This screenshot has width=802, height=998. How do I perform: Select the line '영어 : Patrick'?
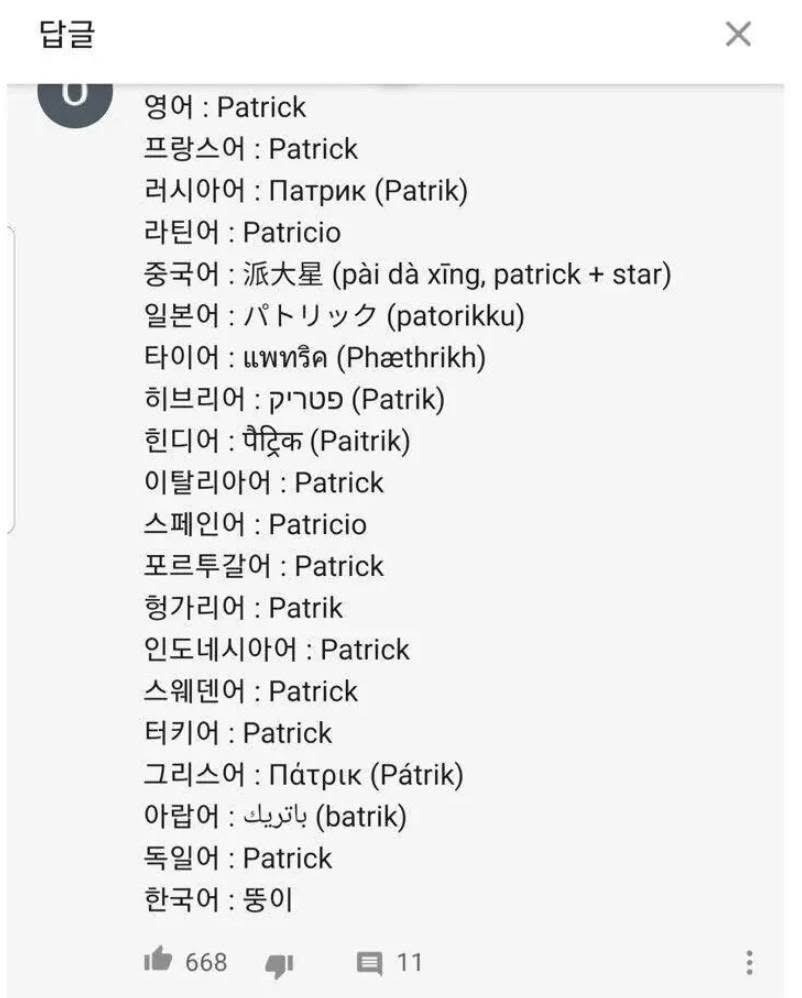click(x=225, y=107)
